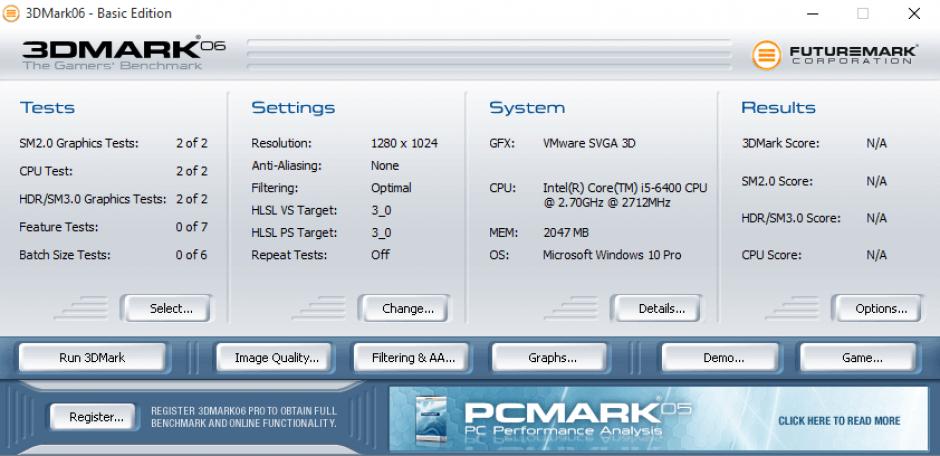
Task: Click the HDR/SM3.0 Score label
Action: (791, 218)
